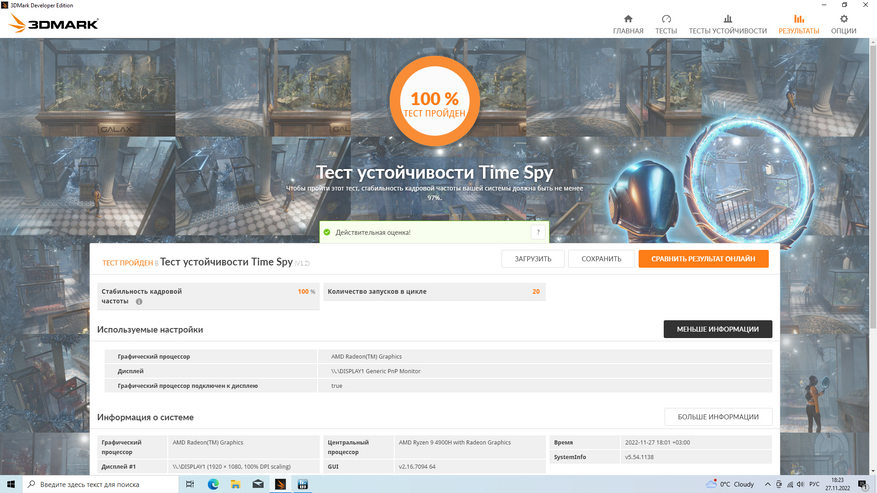Click the 2022-11-27 18:01 time value
Screen dimensions: 877x493
point(657,442)
